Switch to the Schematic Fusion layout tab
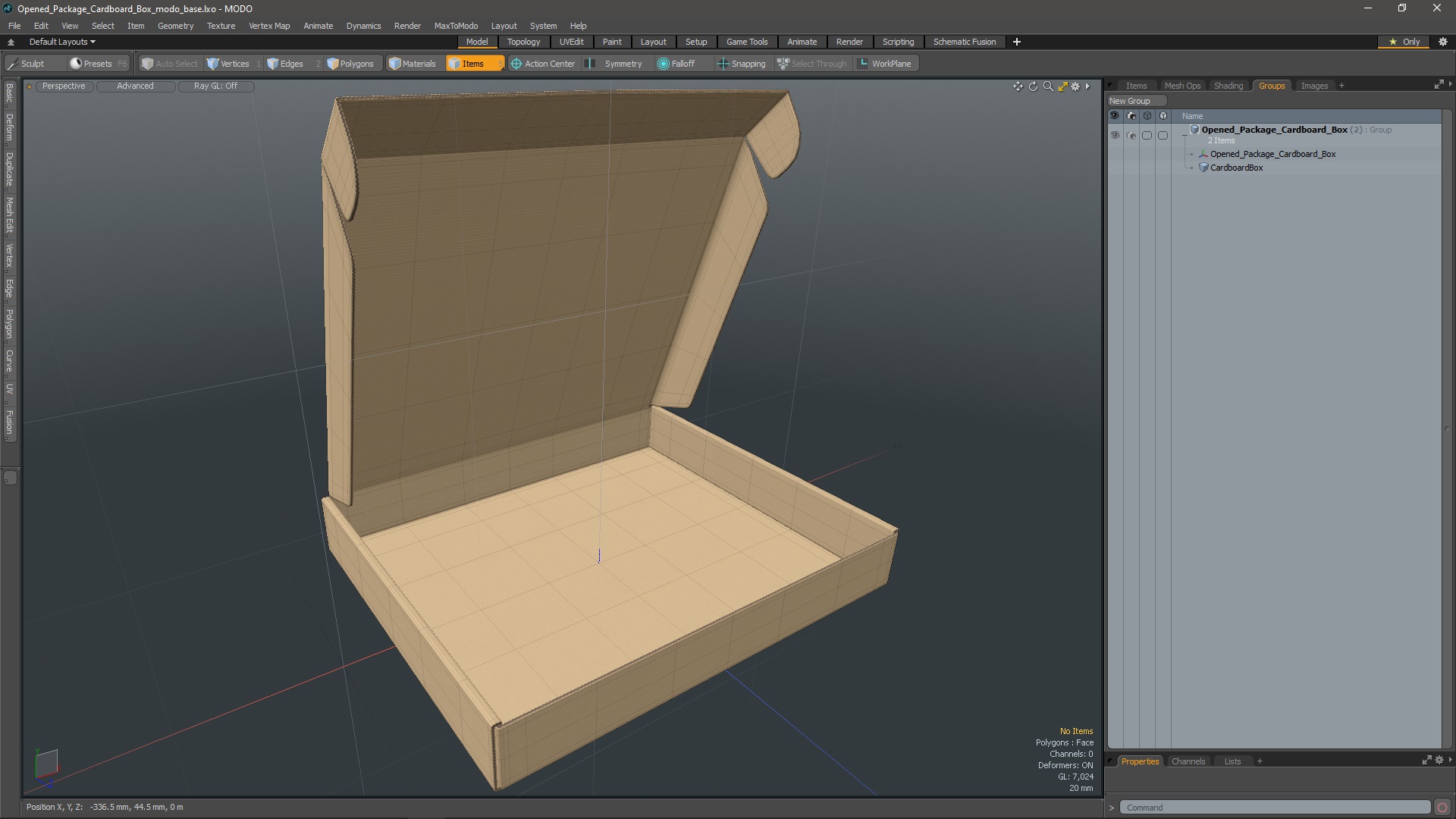The height and width of the screenshot is (819, 1456). (965, 42)
